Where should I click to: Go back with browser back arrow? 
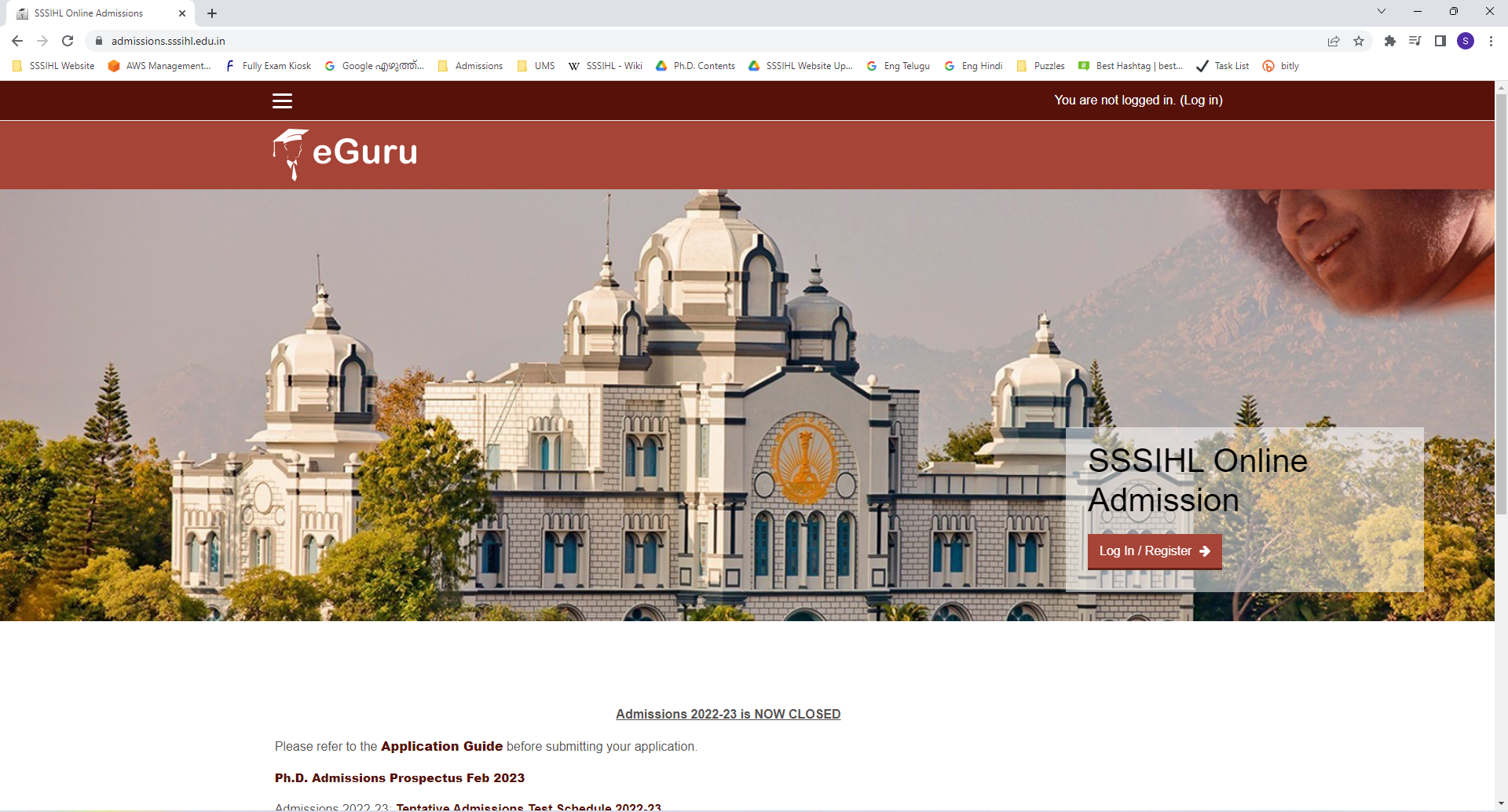pos(17,41)
